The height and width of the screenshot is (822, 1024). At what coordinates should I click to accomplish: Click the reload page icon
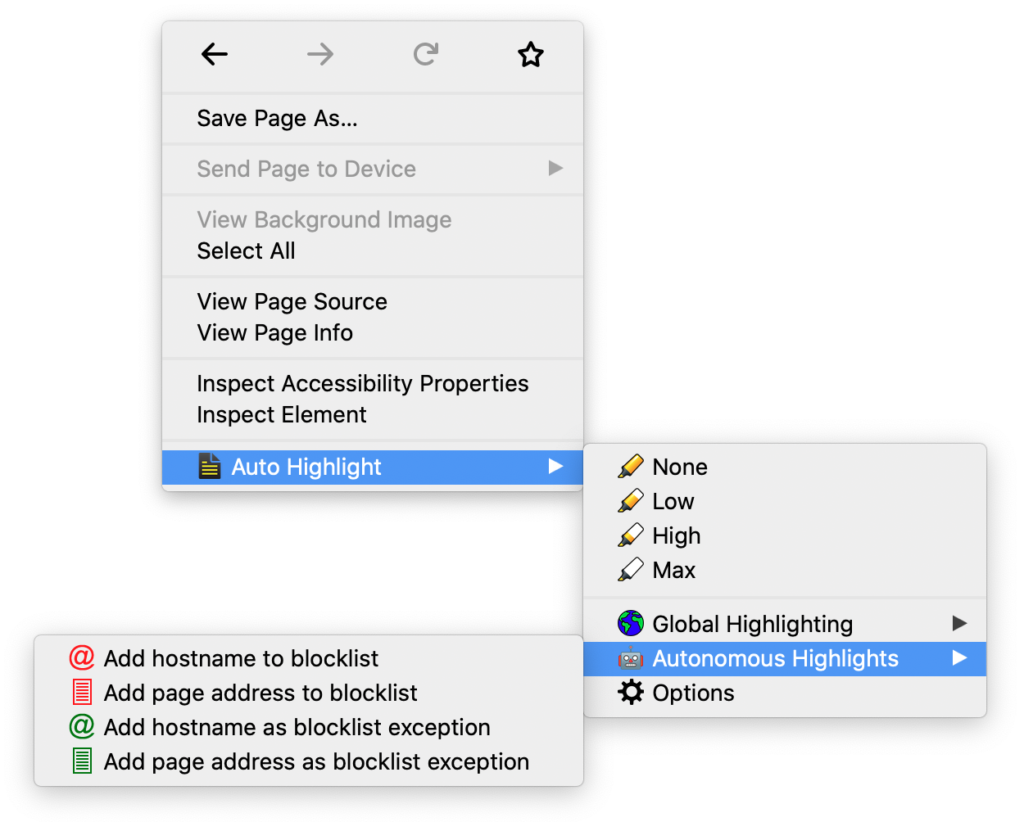pos(425,54)
